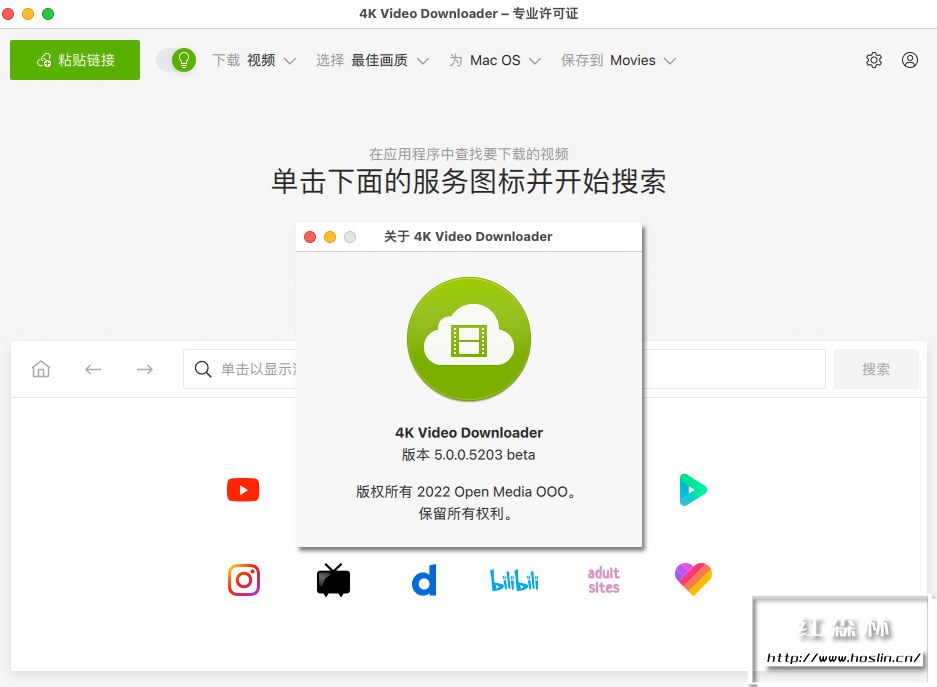The height and width of the screenshot is (687, 937).
Task: Open the user account profile icon
Action: 910,60
